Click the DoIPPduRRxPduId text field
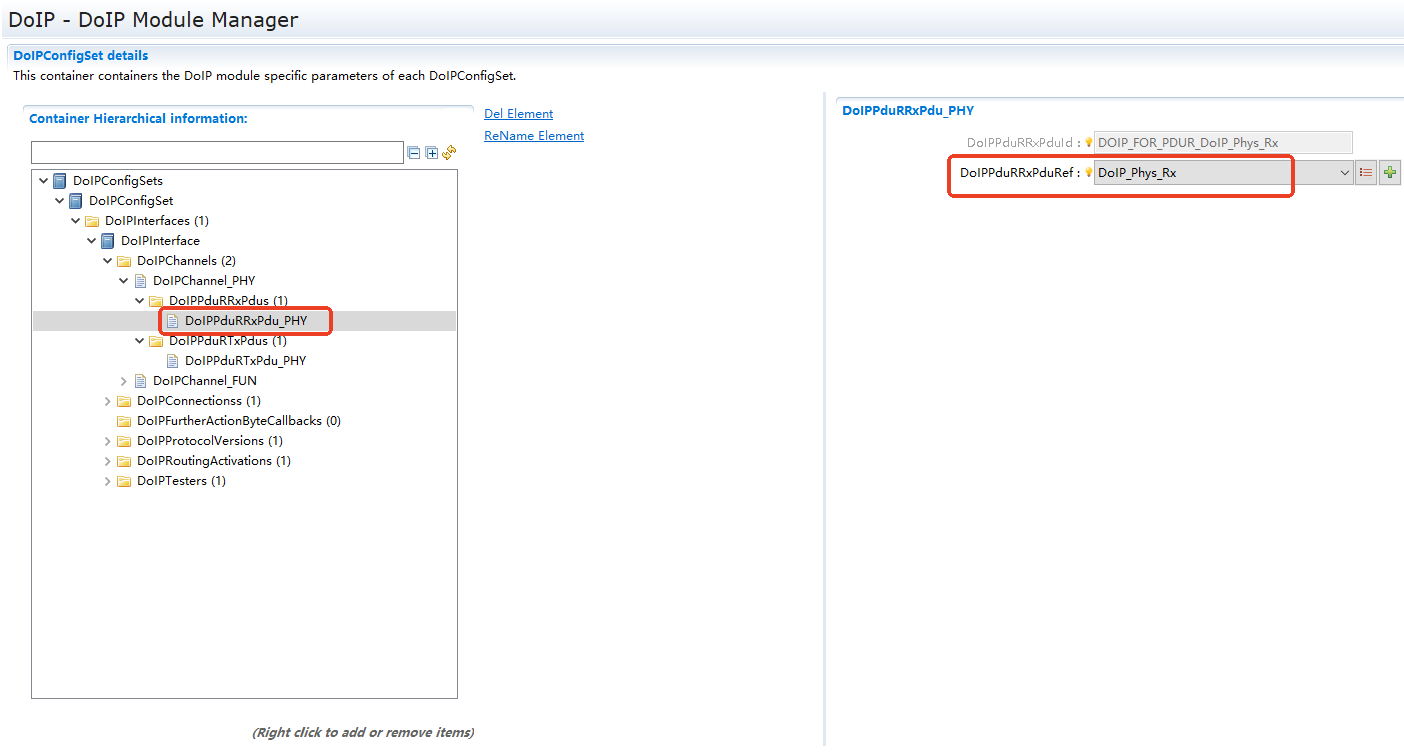This screenshot has height=756, width=1404. (1223, 143)
